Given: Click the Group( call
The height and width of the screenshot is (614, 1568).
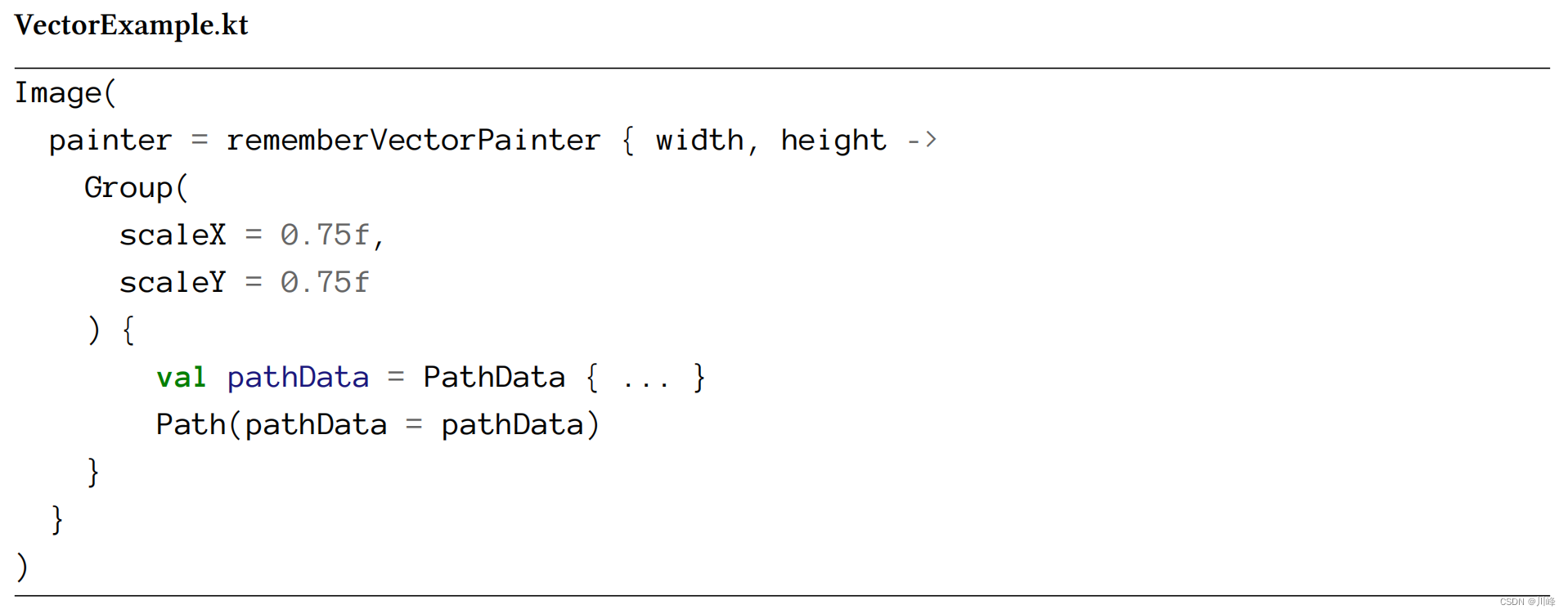Looking at the screenshot, I should [x=136, y=188].
